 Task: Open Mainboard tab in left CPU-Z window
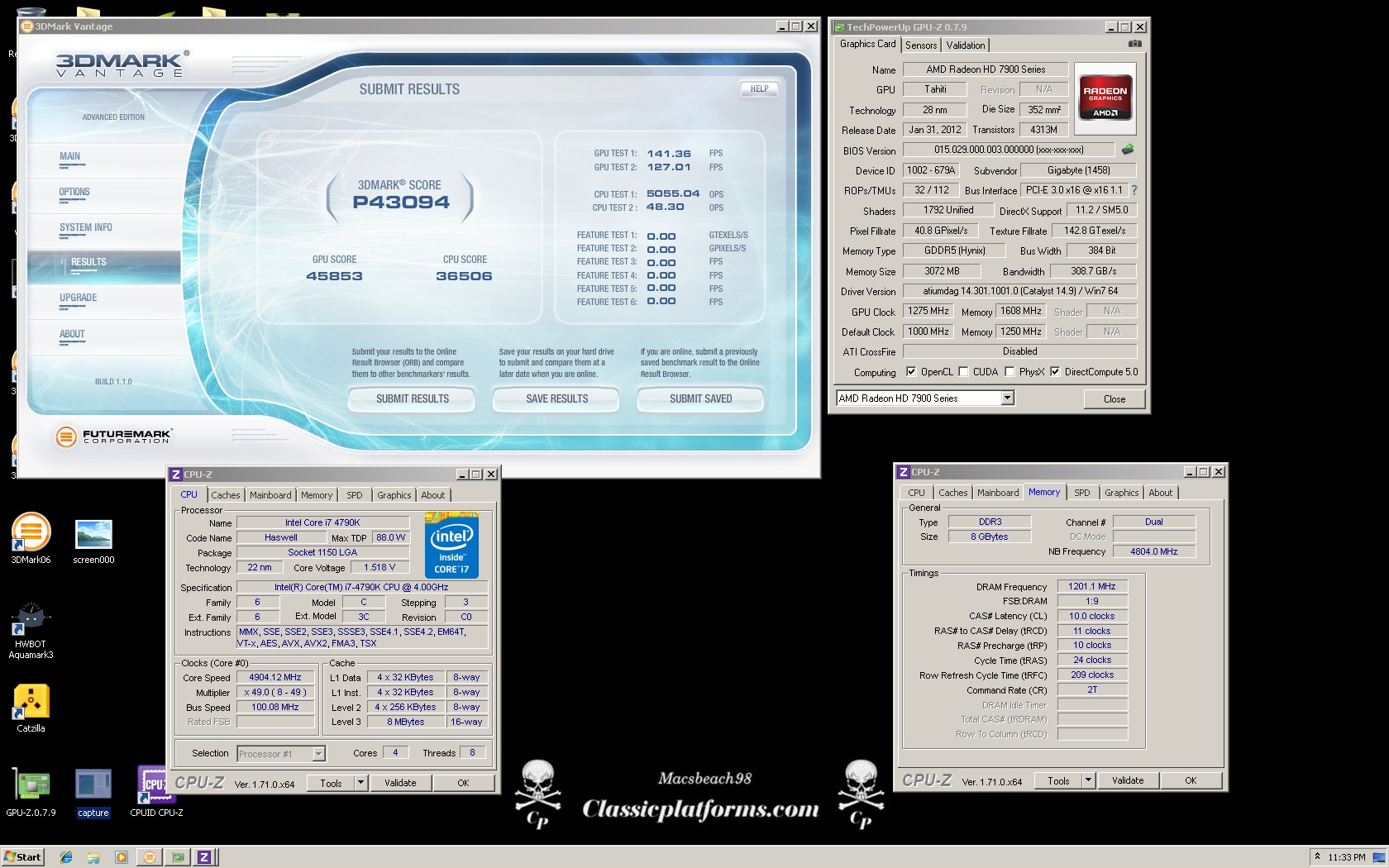pyautogui.click(x=270, y=495)
